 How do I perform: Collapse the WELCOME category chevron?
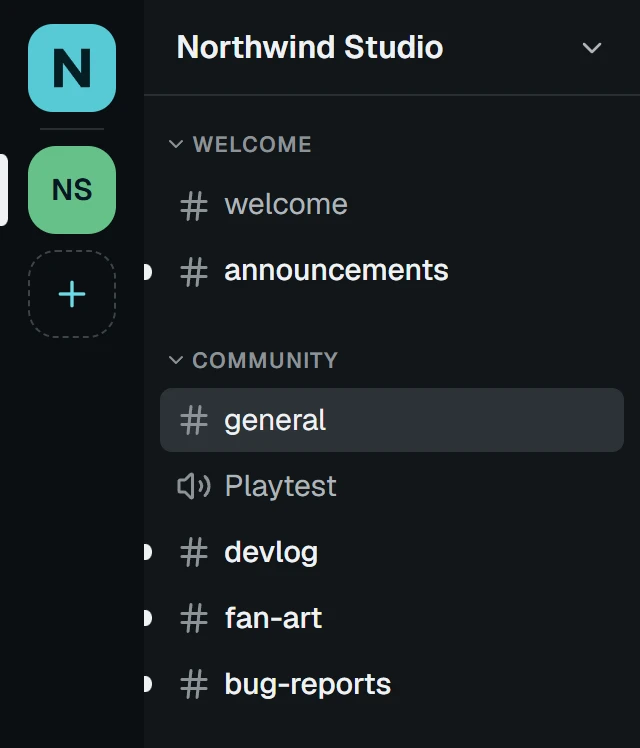[x=176, y=144]
